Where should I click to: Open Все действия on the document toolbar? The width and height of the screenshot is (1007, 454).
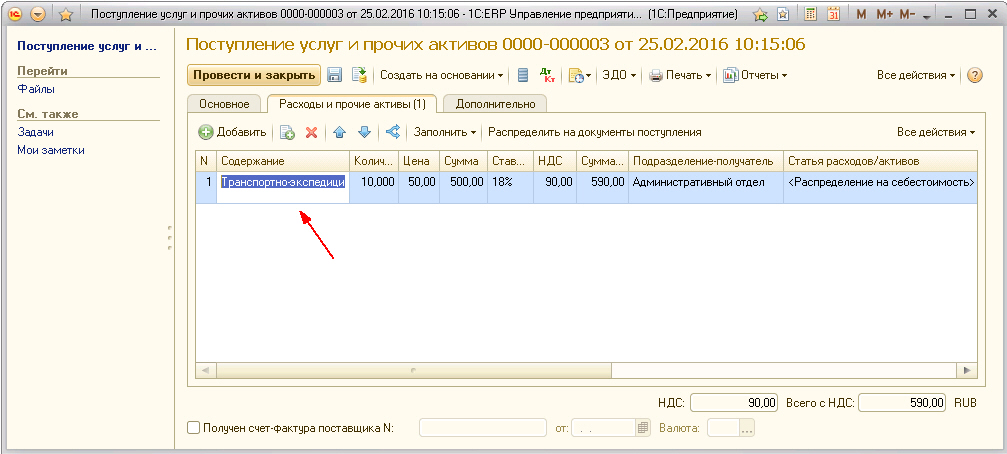(x=918, y=75)
